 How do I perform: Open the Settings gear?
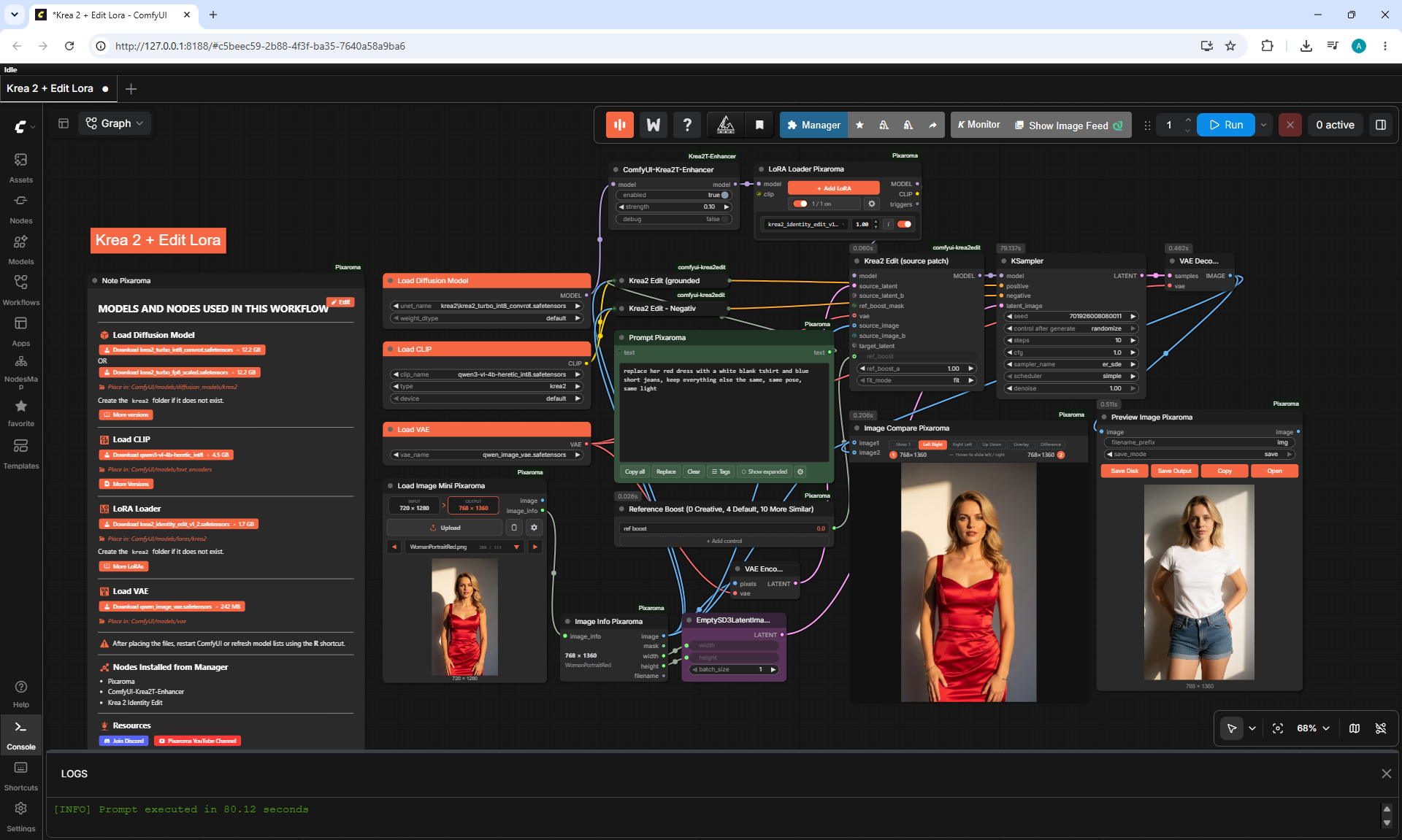point(20,817)
